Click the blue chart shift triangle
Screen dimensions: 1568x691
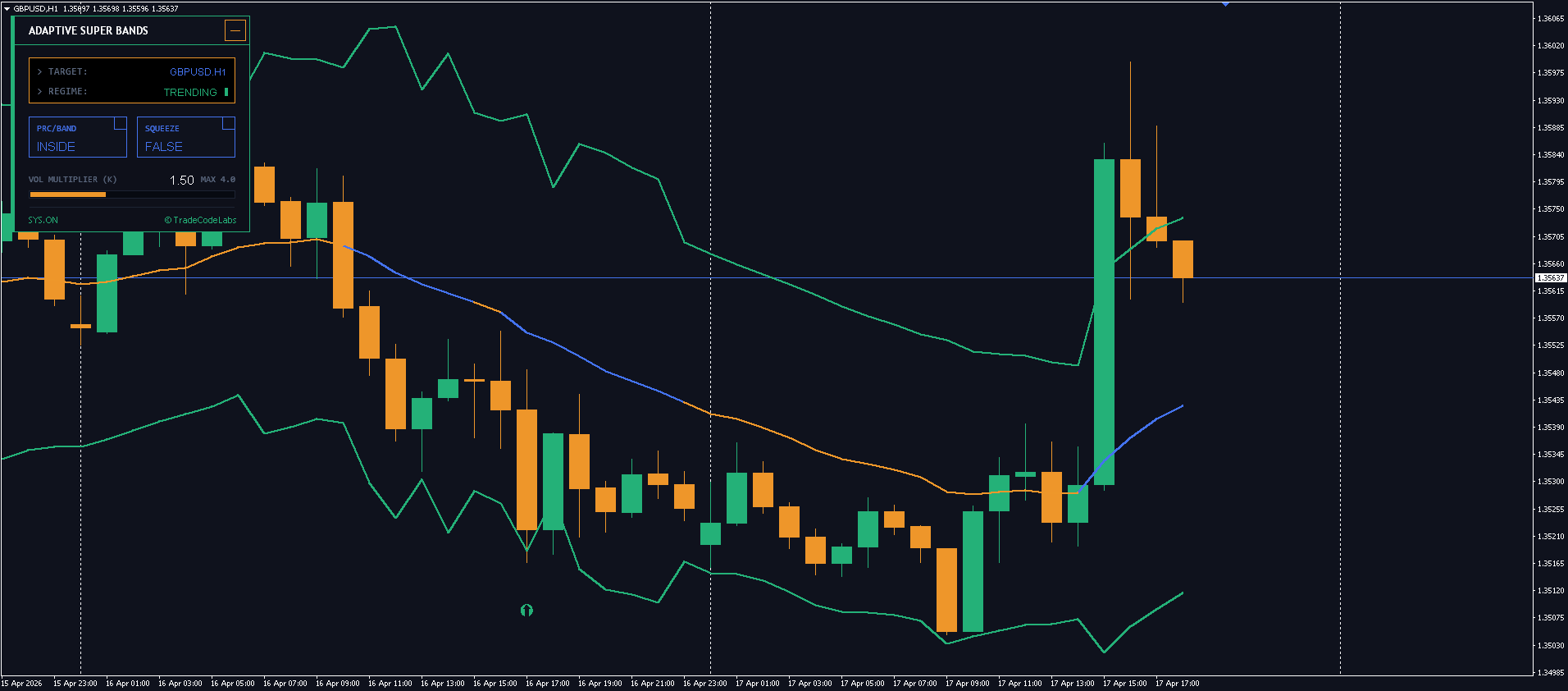click(x=1225, y=4)
